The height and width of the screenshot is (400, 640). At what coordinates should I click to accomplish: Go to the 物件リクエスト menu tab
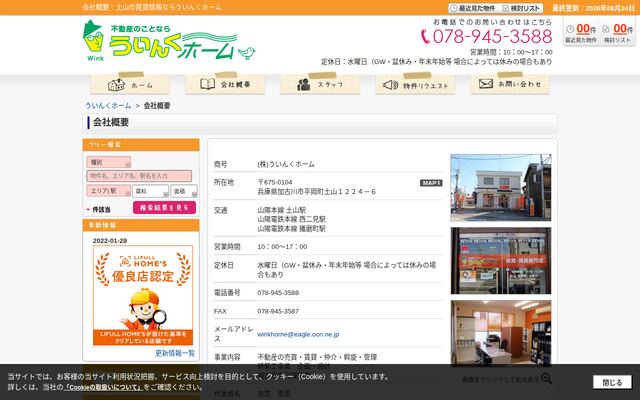pos(415,84)
